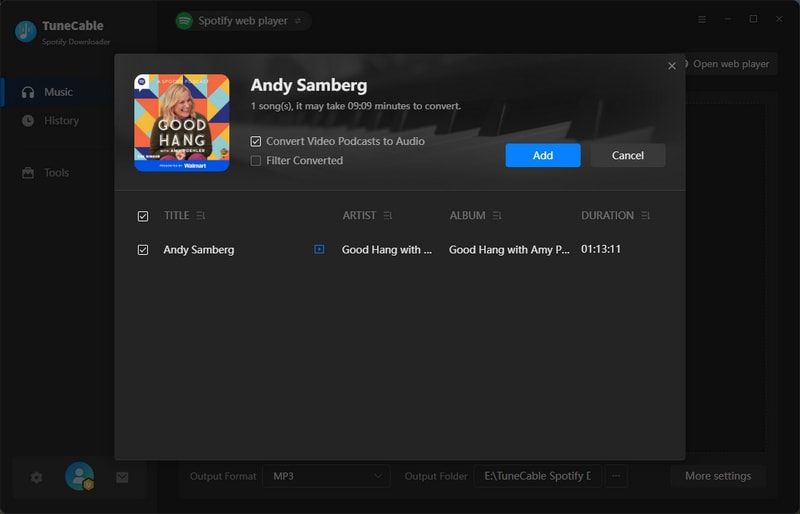Click the Output Folder path field
This screenshot has height=514, width=800.
(x=538, y=476)
